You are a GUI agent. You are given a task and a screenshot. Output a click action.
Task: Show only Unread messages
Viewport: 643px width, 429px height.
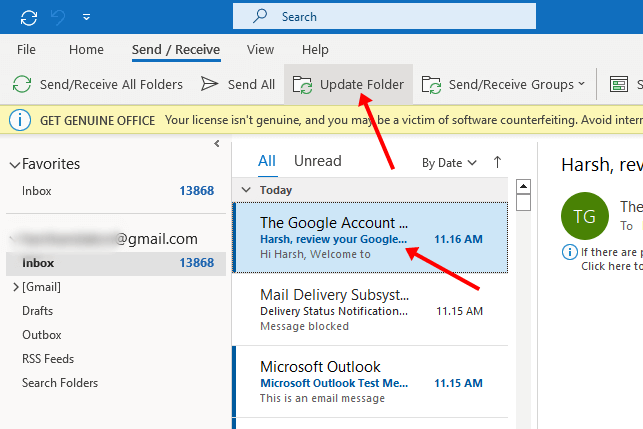pyautogui.click(x=317, y=161)
